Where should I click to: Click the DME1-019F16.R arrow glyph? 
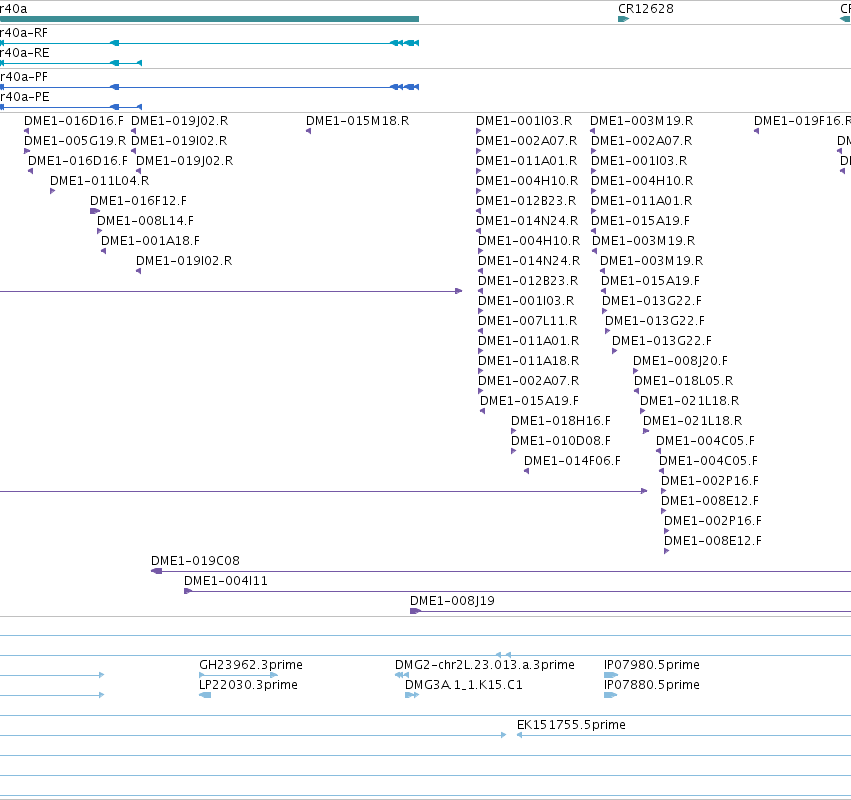756,131
